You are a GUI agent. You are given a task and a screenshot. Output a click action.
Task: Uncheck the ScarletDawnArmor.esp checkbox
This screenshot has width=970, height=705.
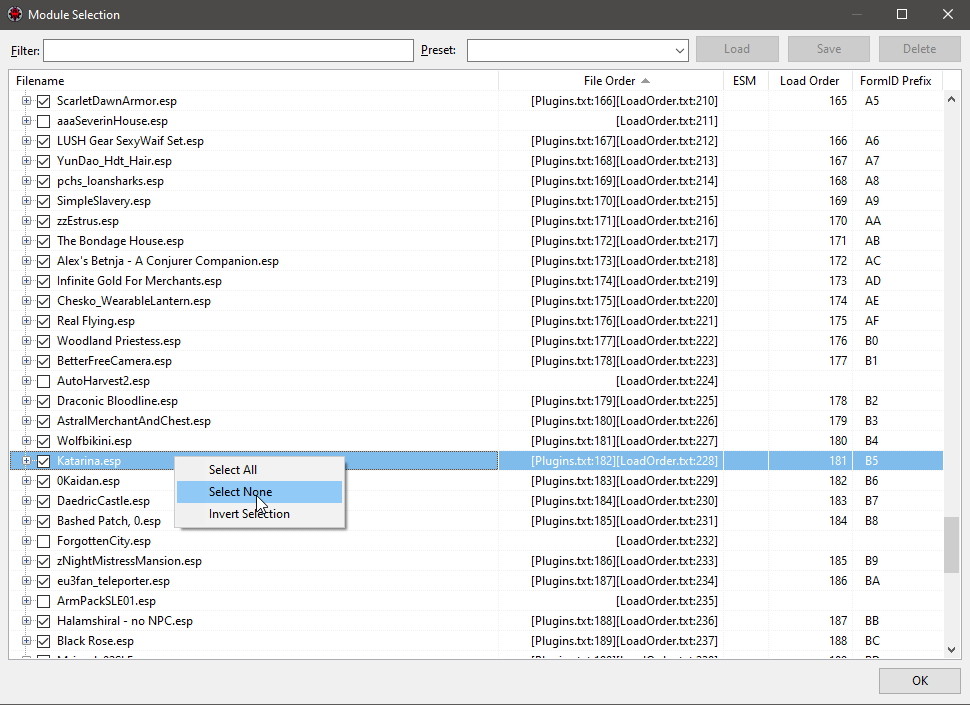(x=43, y=101)
